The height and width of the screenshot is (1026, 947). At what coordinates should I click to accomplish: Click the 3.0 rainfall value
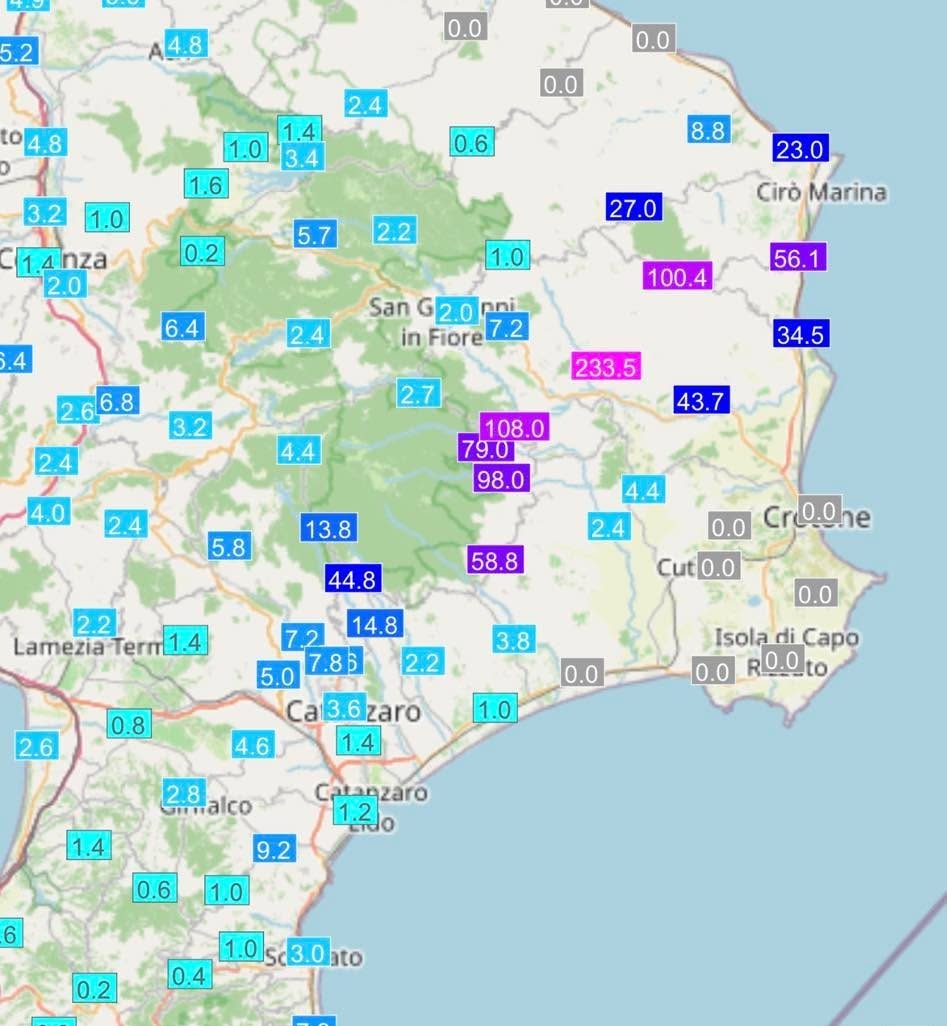pyautogui.click(x=308, y=952)
